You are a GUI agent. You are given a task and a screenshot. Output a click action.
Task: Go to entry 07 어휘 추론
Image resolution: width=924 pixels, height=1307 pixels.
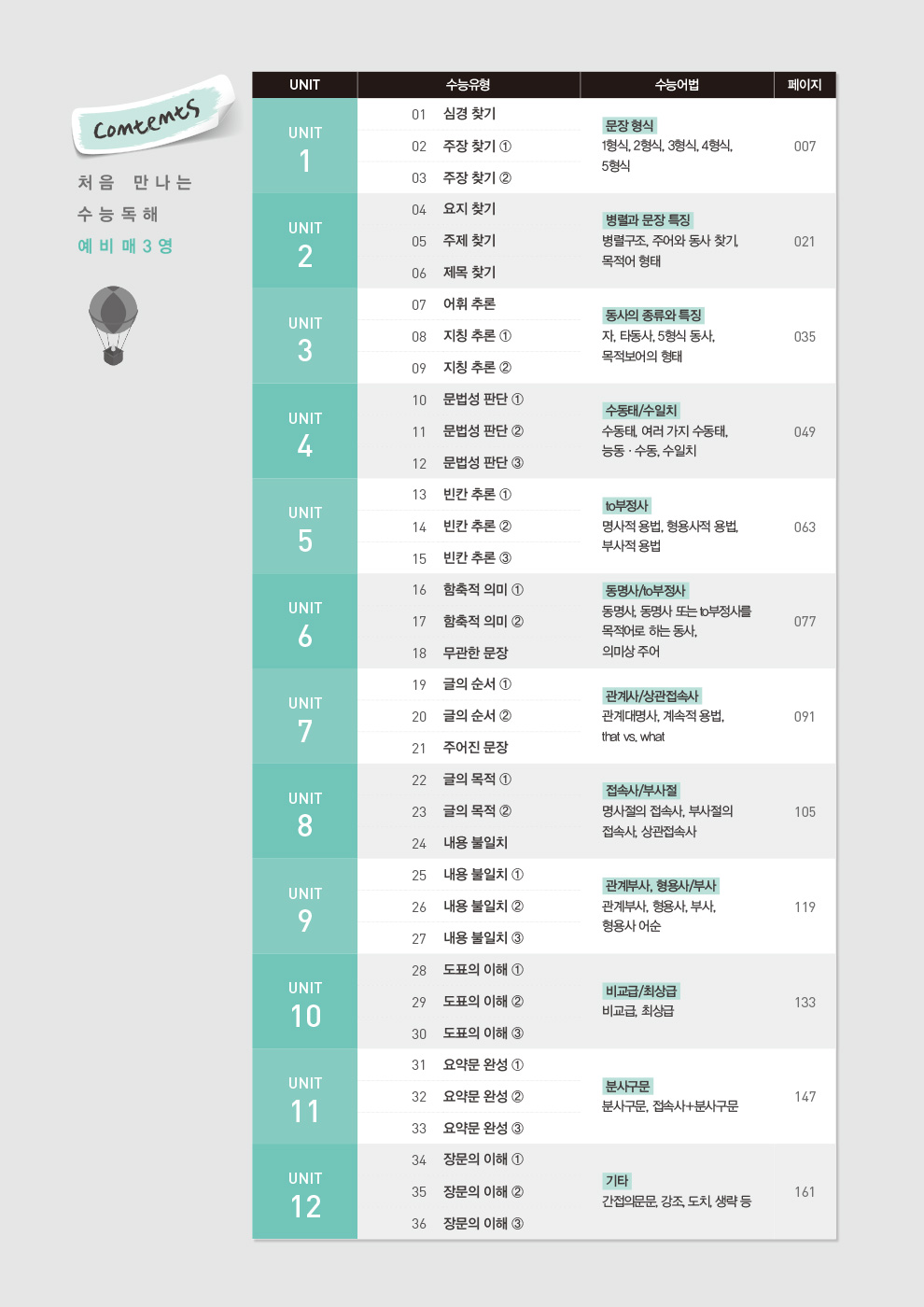[x=469, y=304]
